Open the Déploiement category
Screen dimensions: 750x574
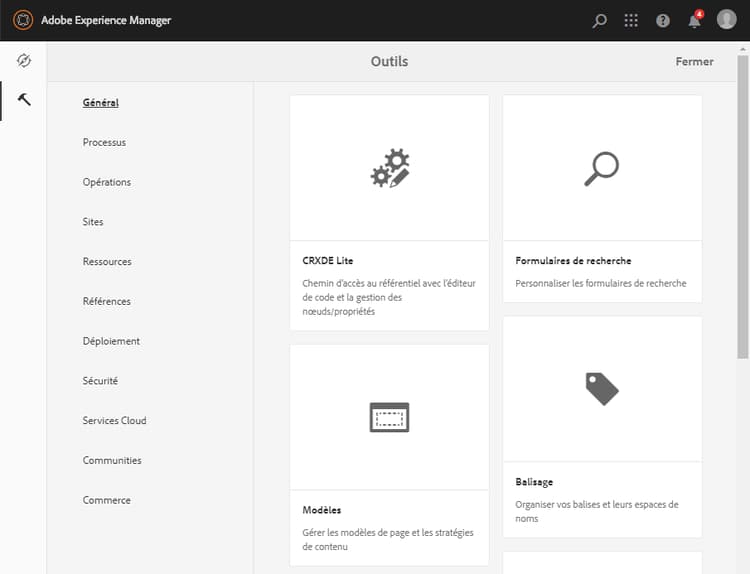coord(111,341)
